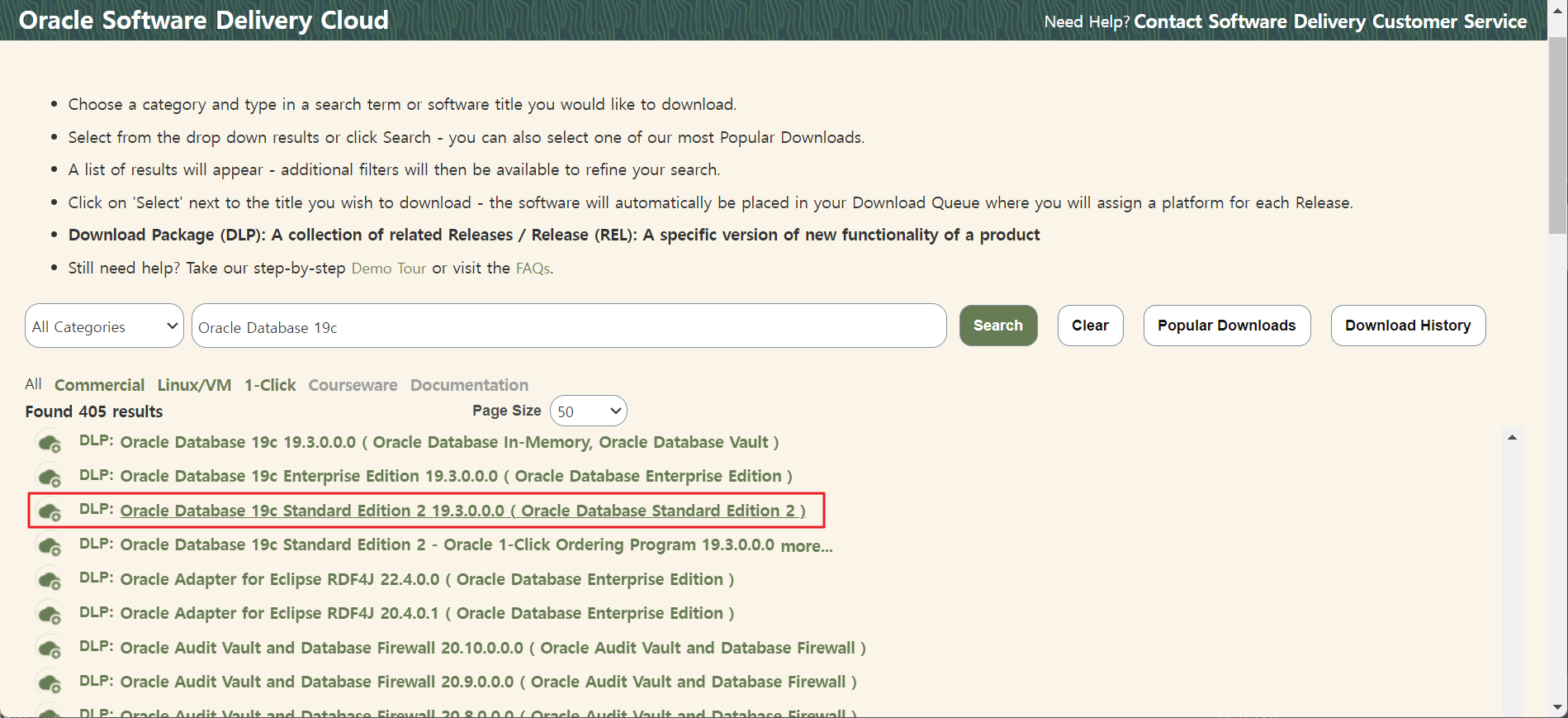Click cloud icon for Eclipse RDF4J 22.4.0.0
1568x718 pixels.
click(50, 580)
